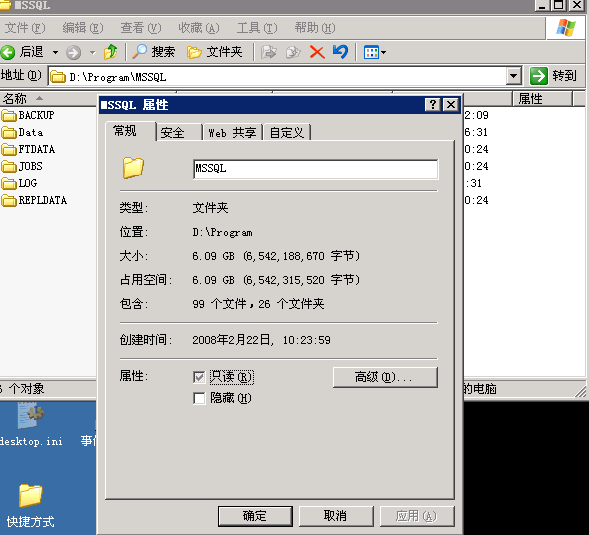The image size is (589, 535).
Task: Click the desktop.ini desktop icon
Action: (31, 425)
